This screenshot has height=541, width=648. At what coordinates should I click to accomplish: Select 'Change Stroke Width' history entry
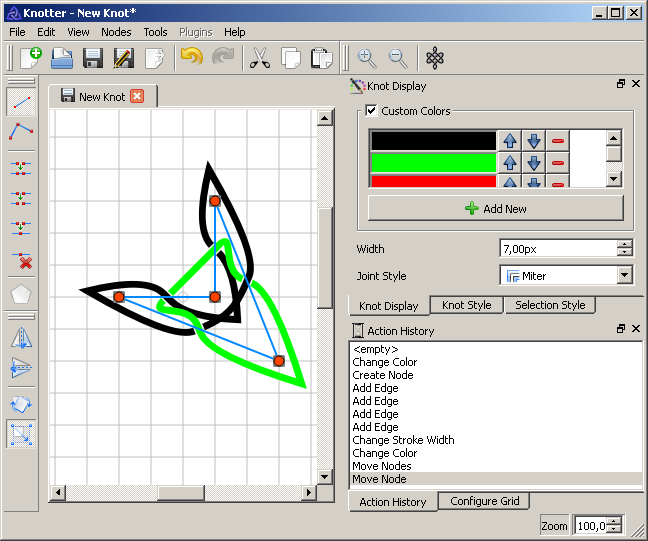coord(403,440)
